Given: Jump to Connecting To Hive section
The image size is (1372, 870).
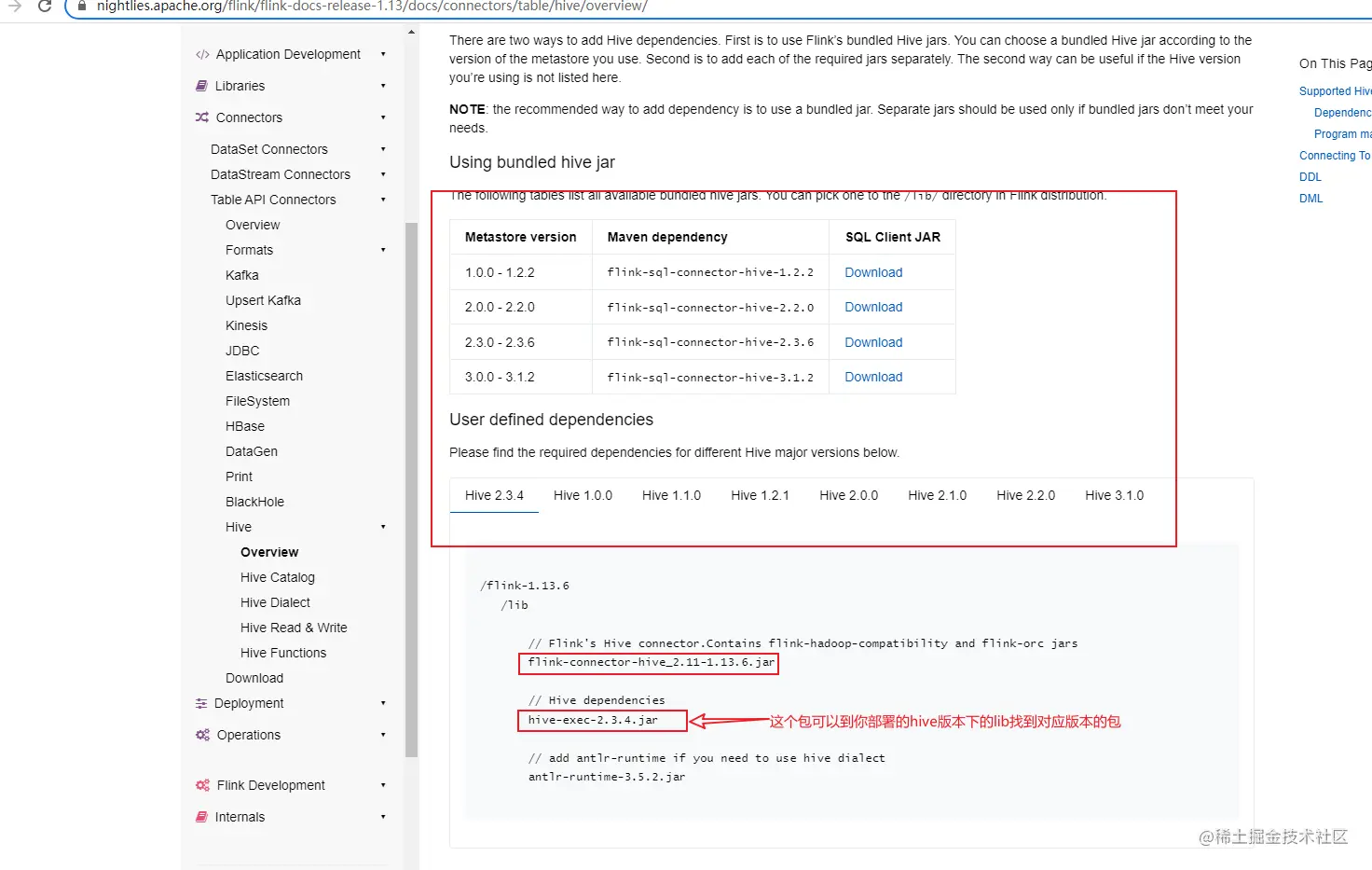Looking at the screenshot, I should point(1335,156).
